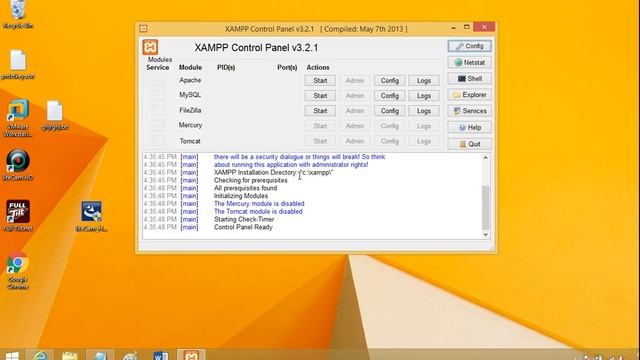
Task: Start the FileZilla module
Action: click(320, 111)
